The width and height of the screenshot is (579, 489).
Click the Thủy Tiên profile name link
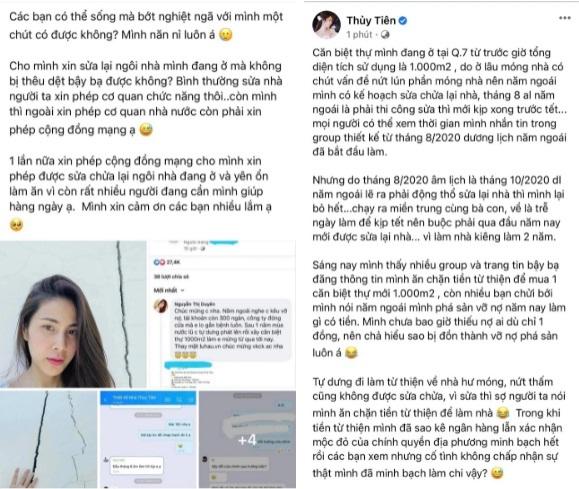(371, 21)
